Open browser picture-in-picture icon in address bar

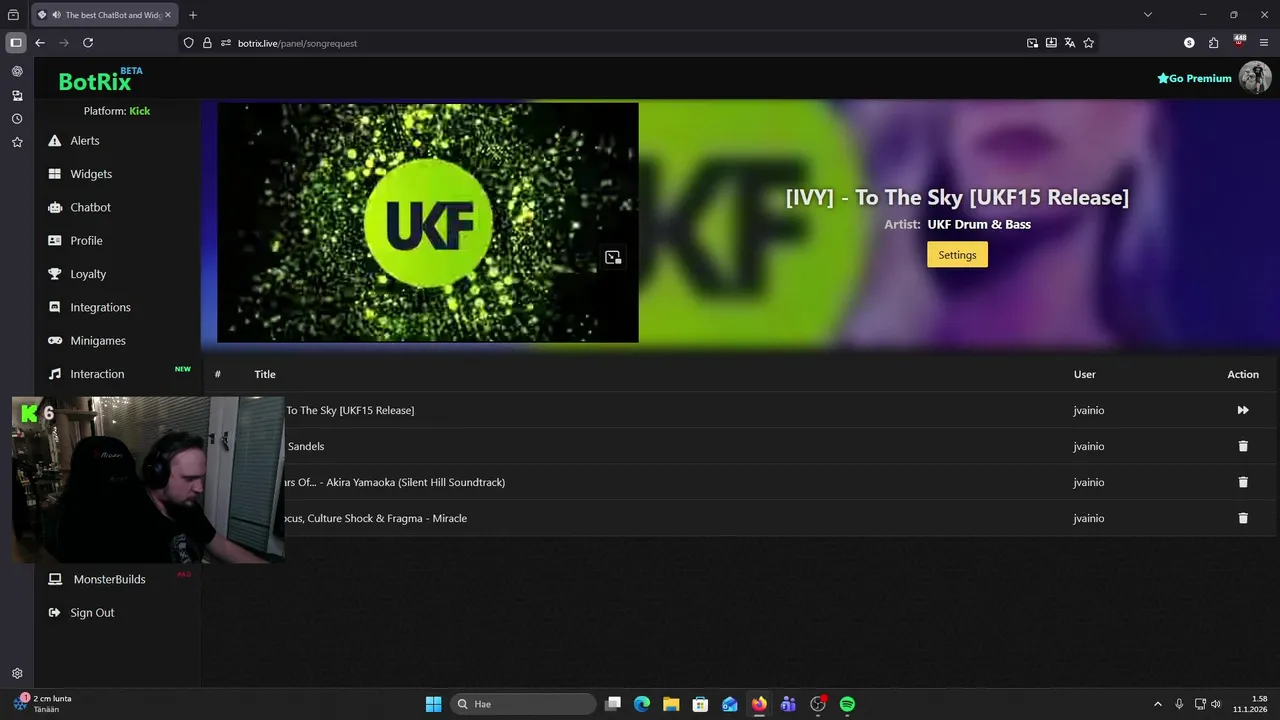(1032, 43)
